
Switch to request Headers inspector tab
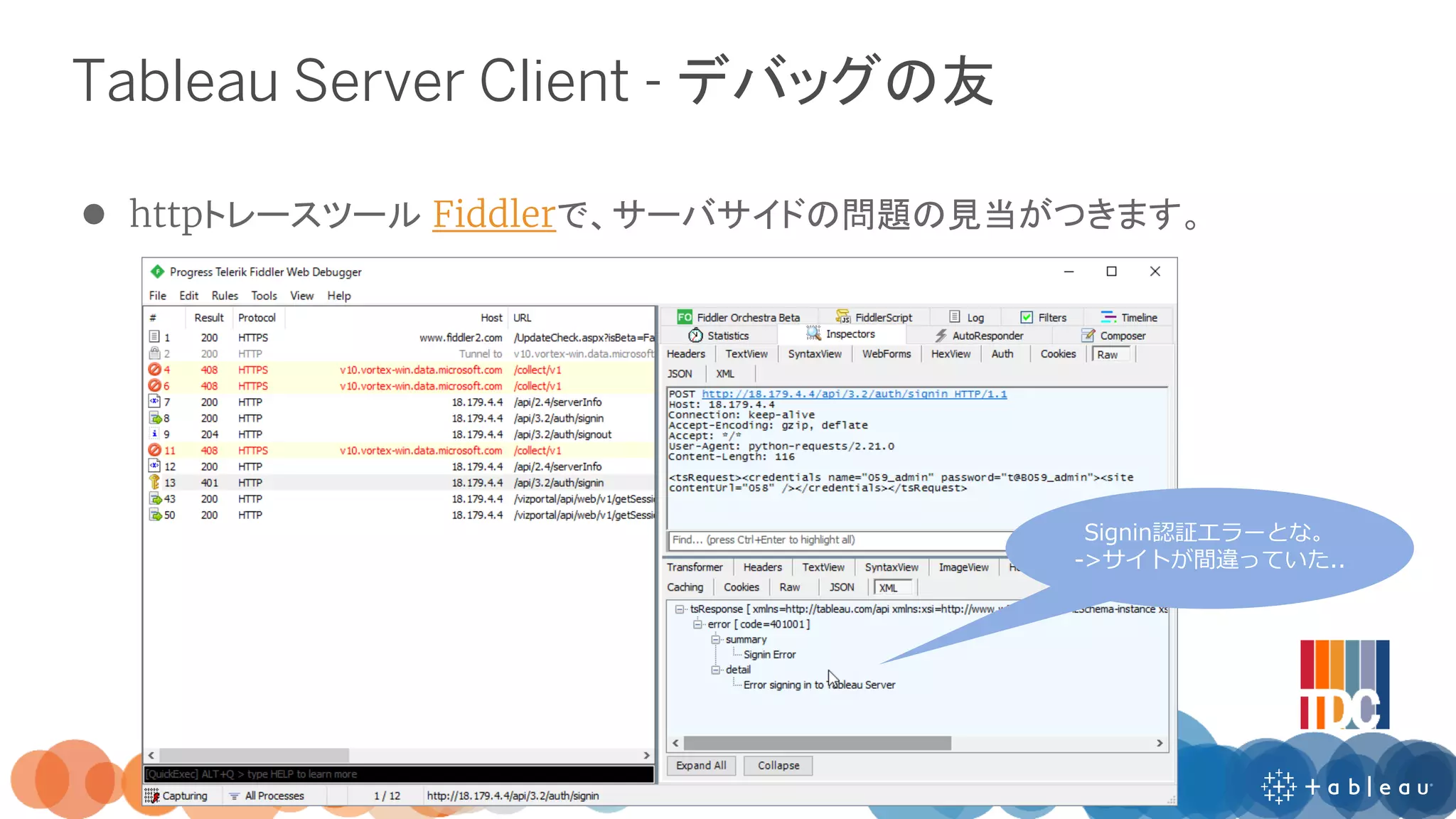point(685,354)
